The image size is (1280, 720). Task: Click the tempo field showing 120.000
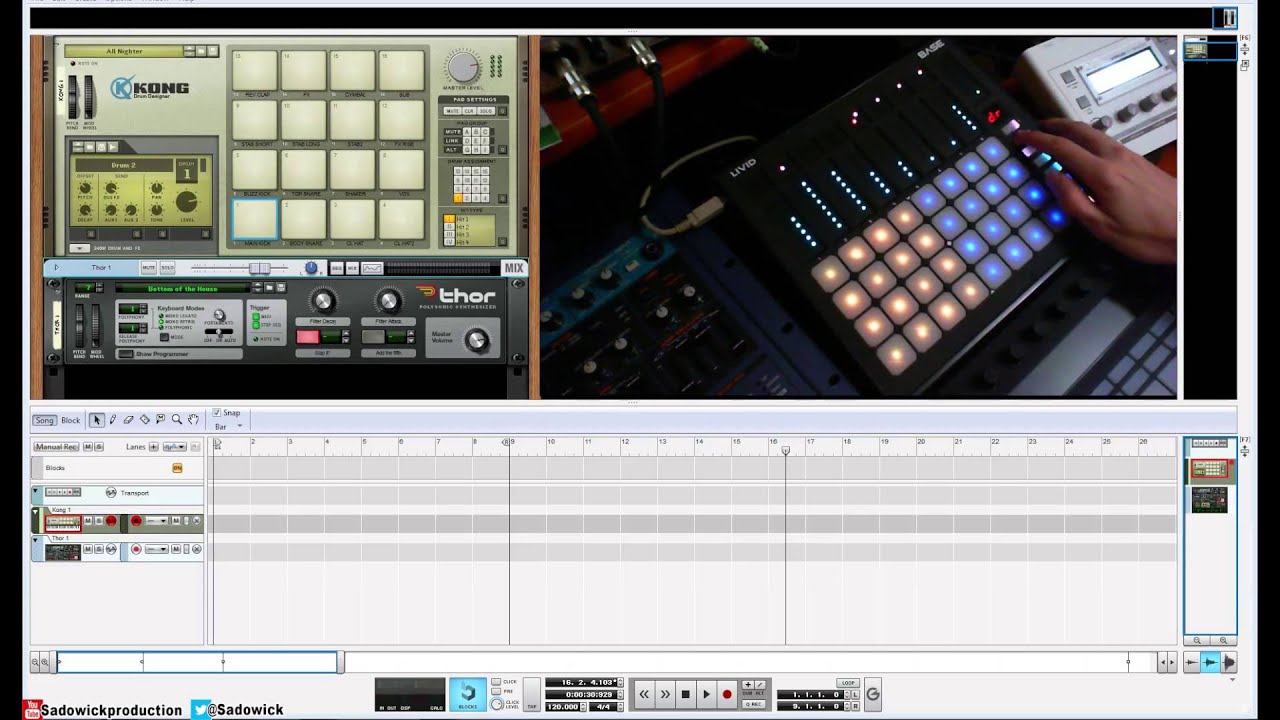(x=565, y=706)
